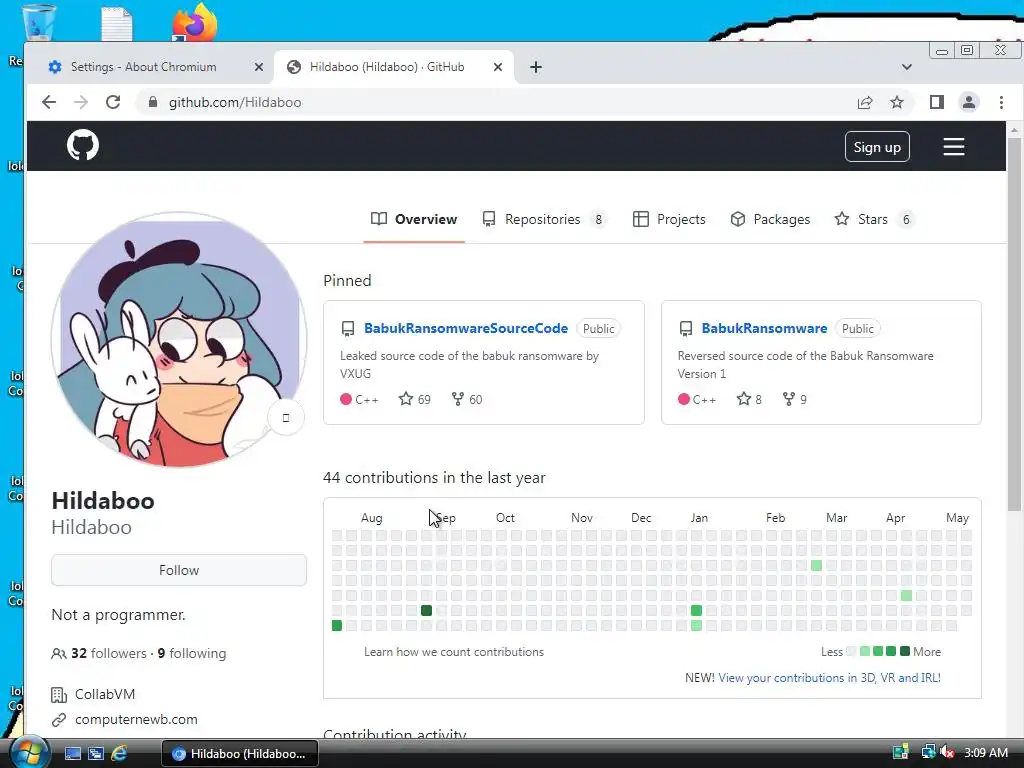Screen dimensions: 1024x768
Task: View 9 forks of BabukRansomware
Action: tap(795, 399)
